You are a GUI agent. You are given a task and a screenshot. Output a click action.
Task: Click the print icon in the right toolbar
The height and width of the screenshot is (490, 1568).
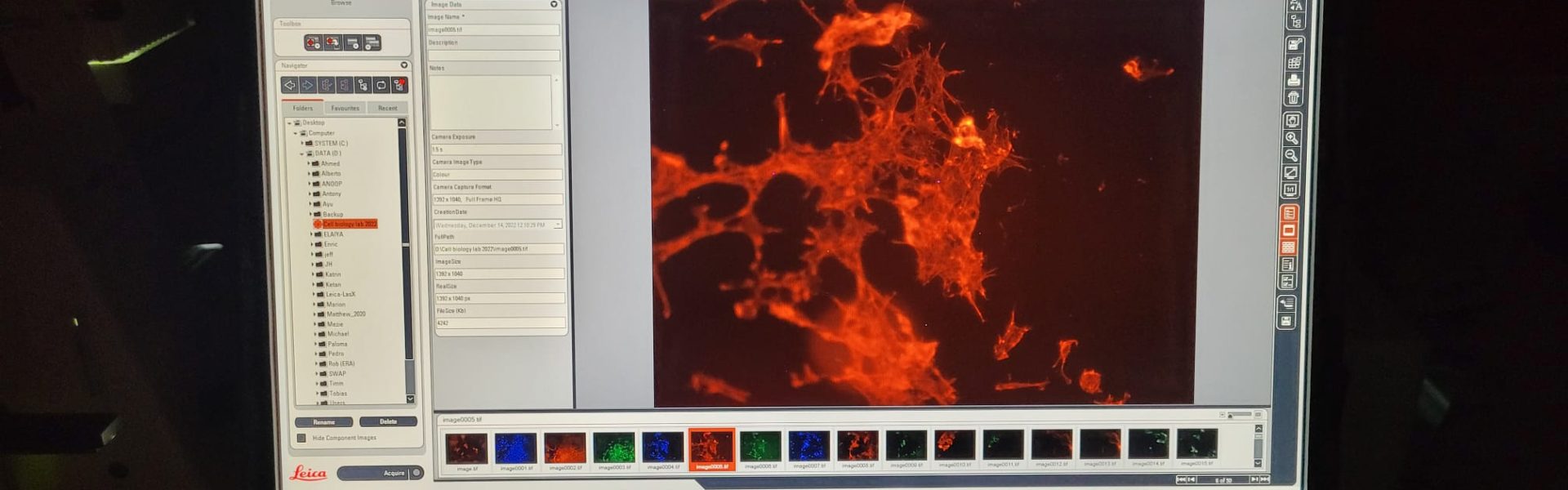[x=1294, y=80]
